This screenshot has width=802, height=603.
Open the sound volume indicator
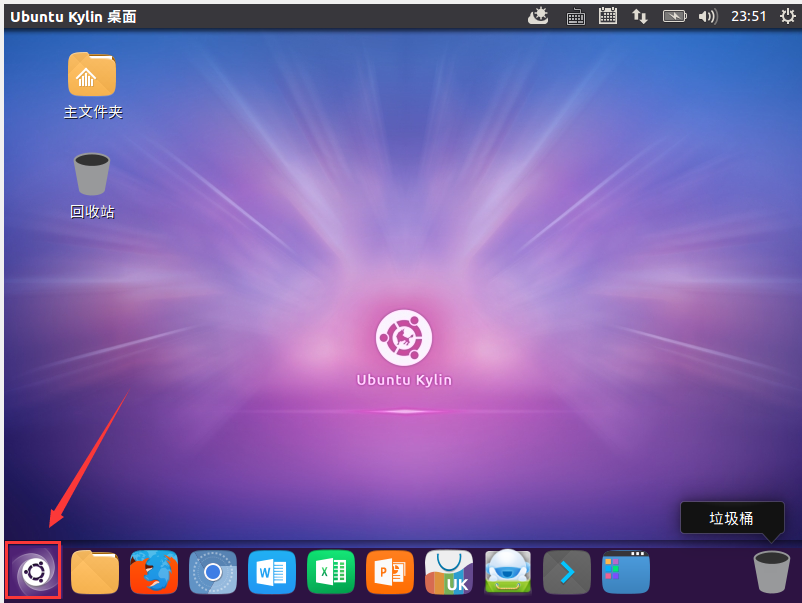click(x=708, y=17)
